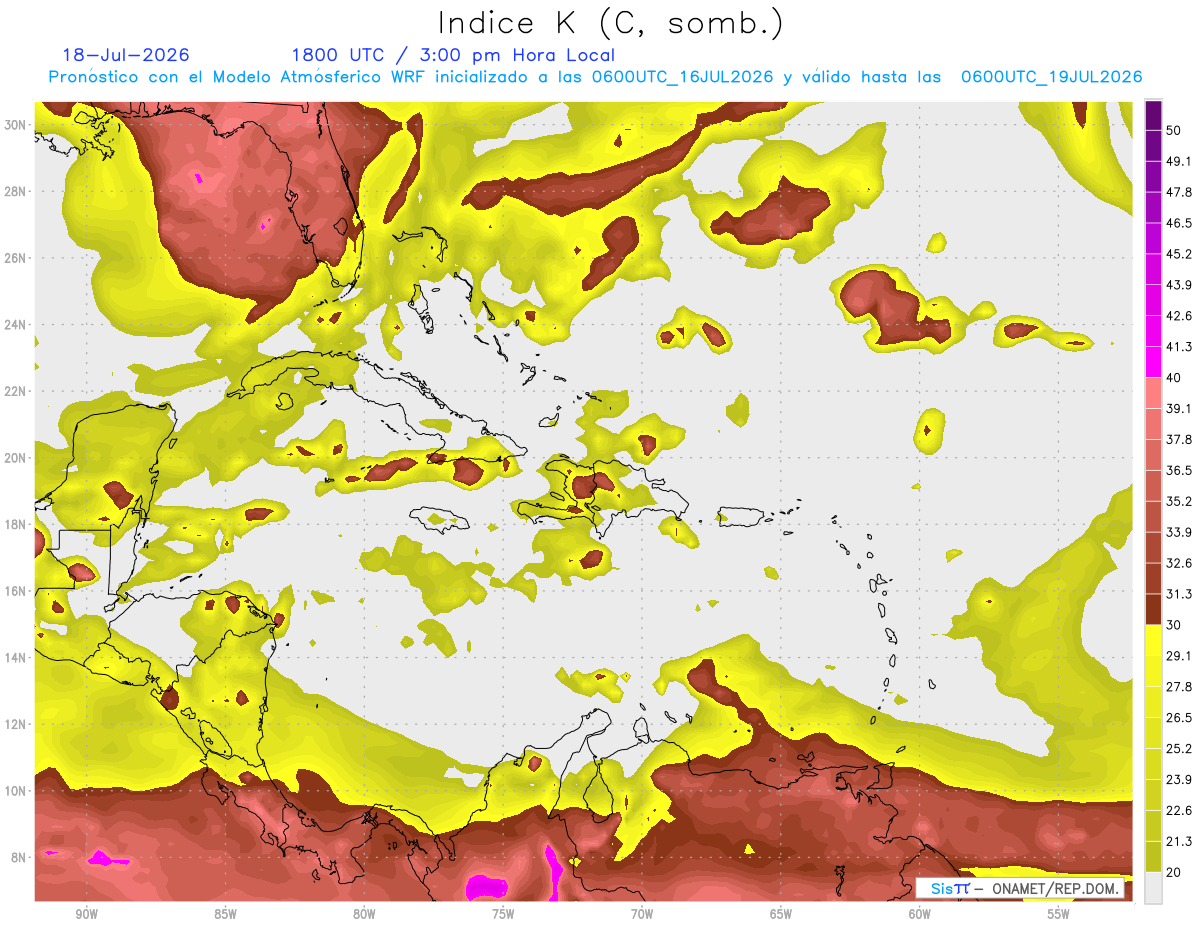
Task: Click the colorbar value 46.5
Action: (x=1179, y=224)
